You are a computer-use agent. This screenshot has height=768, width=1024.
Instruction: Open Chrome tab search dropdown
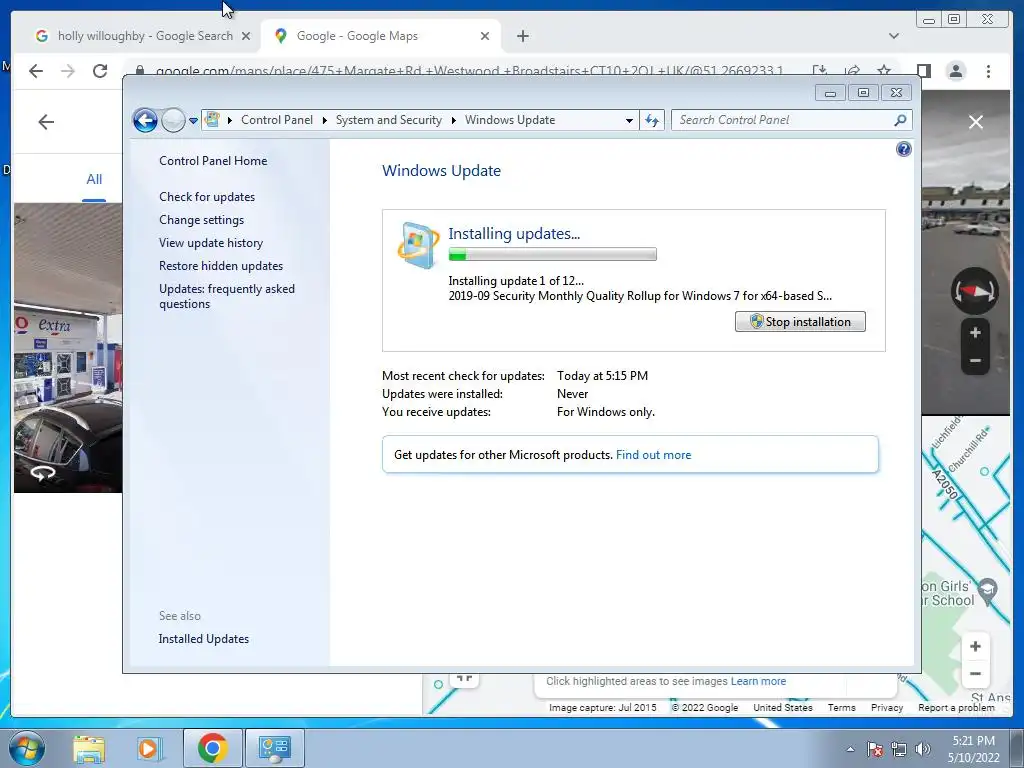point(893,37)
